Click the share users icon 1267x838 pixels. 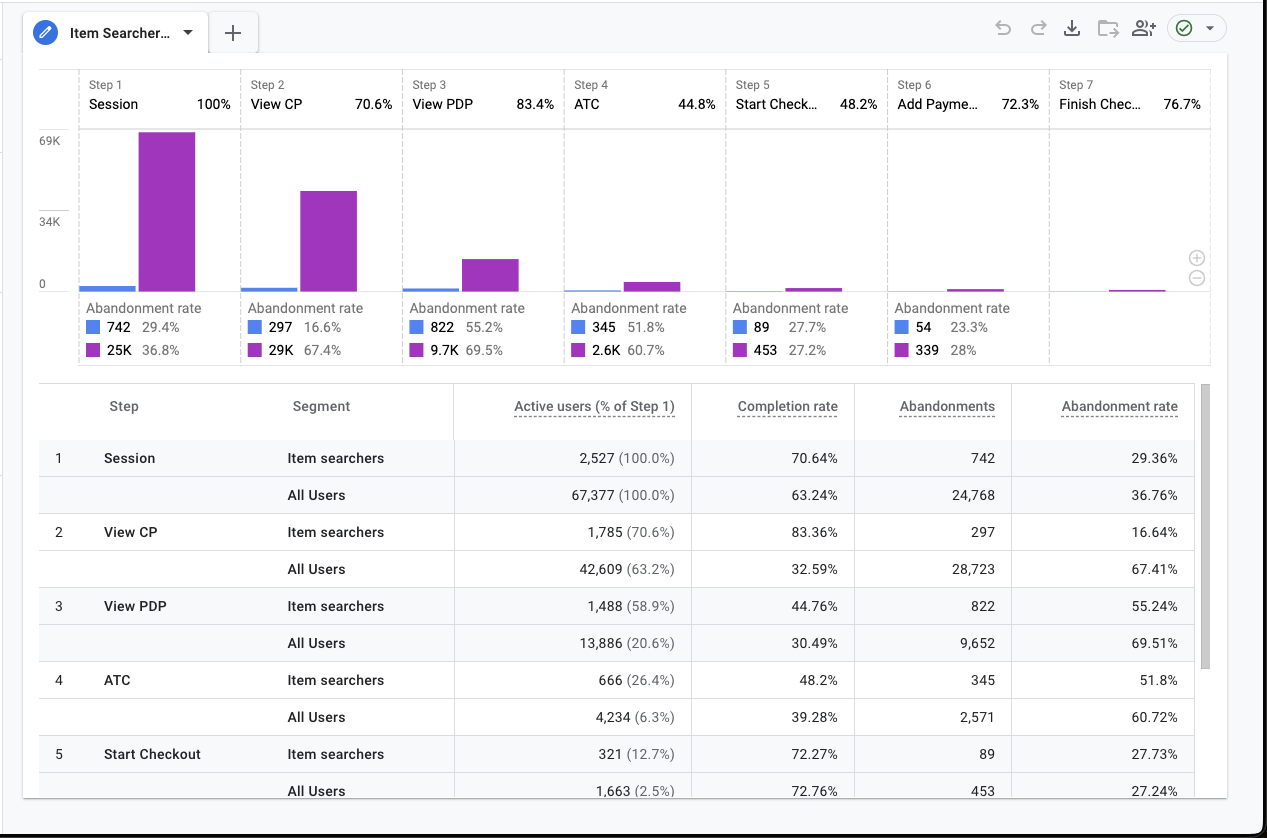(1144, 29)
